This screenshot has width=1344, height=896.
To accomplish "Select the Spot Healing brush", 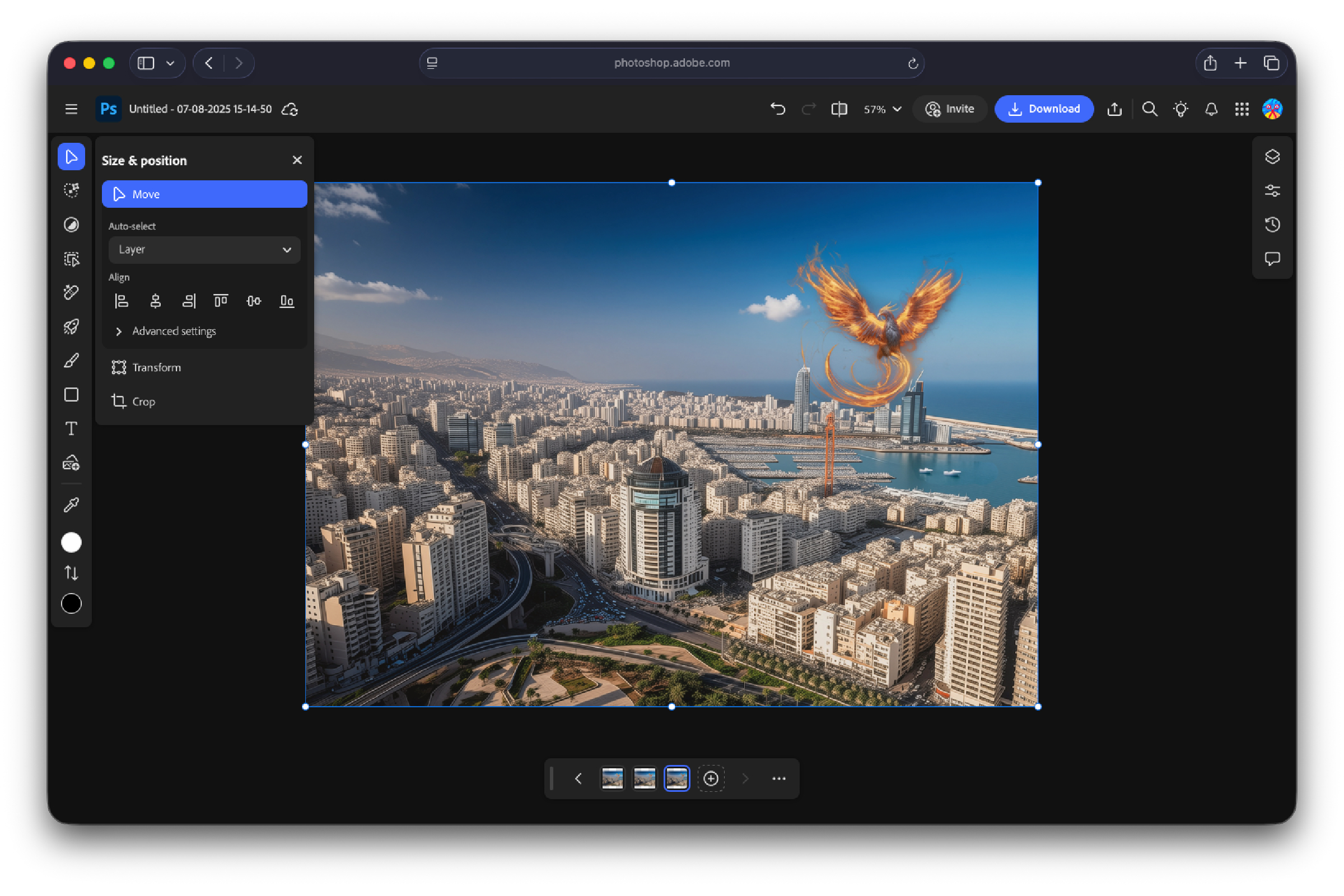I will pyautogui.click(x=72, y=292).
